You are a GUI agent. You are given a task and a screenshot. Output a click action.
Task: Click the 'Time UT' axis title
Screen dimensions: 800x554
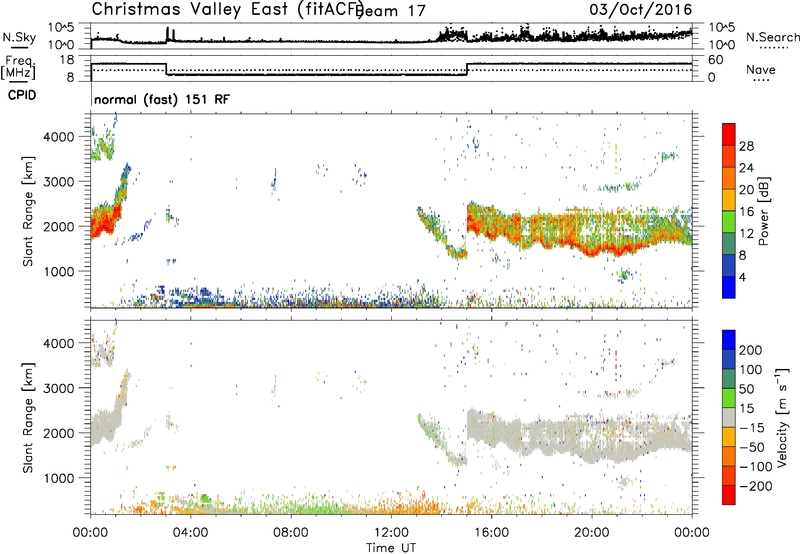point(391,548)
